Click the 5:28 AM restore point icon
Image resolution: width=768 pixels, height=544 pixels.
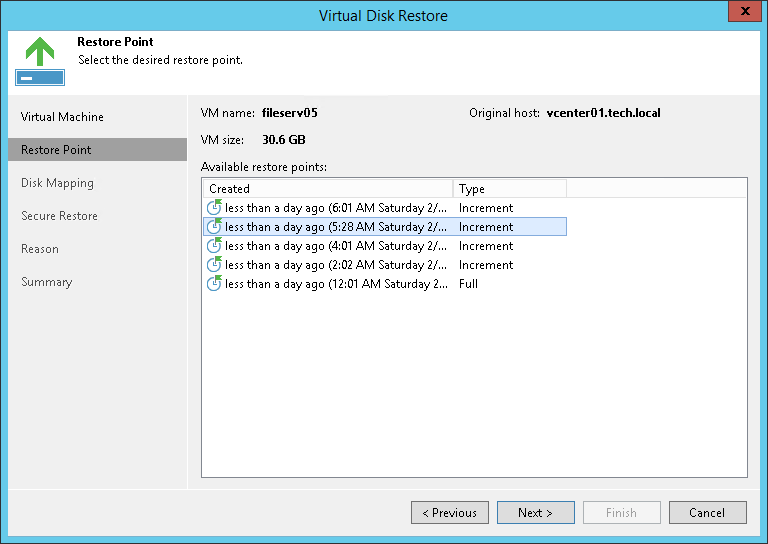pos(214,227)
